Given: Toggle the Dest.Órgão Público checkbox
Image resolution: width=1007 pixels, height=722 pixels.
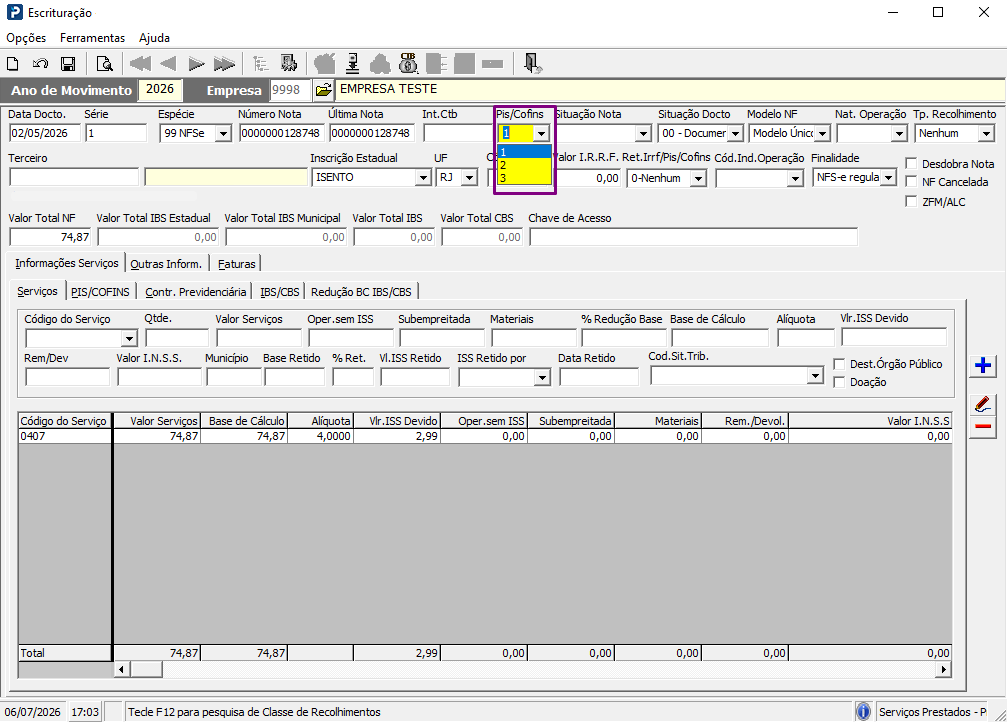Looking at the screenshot, I should coord(839,364).
